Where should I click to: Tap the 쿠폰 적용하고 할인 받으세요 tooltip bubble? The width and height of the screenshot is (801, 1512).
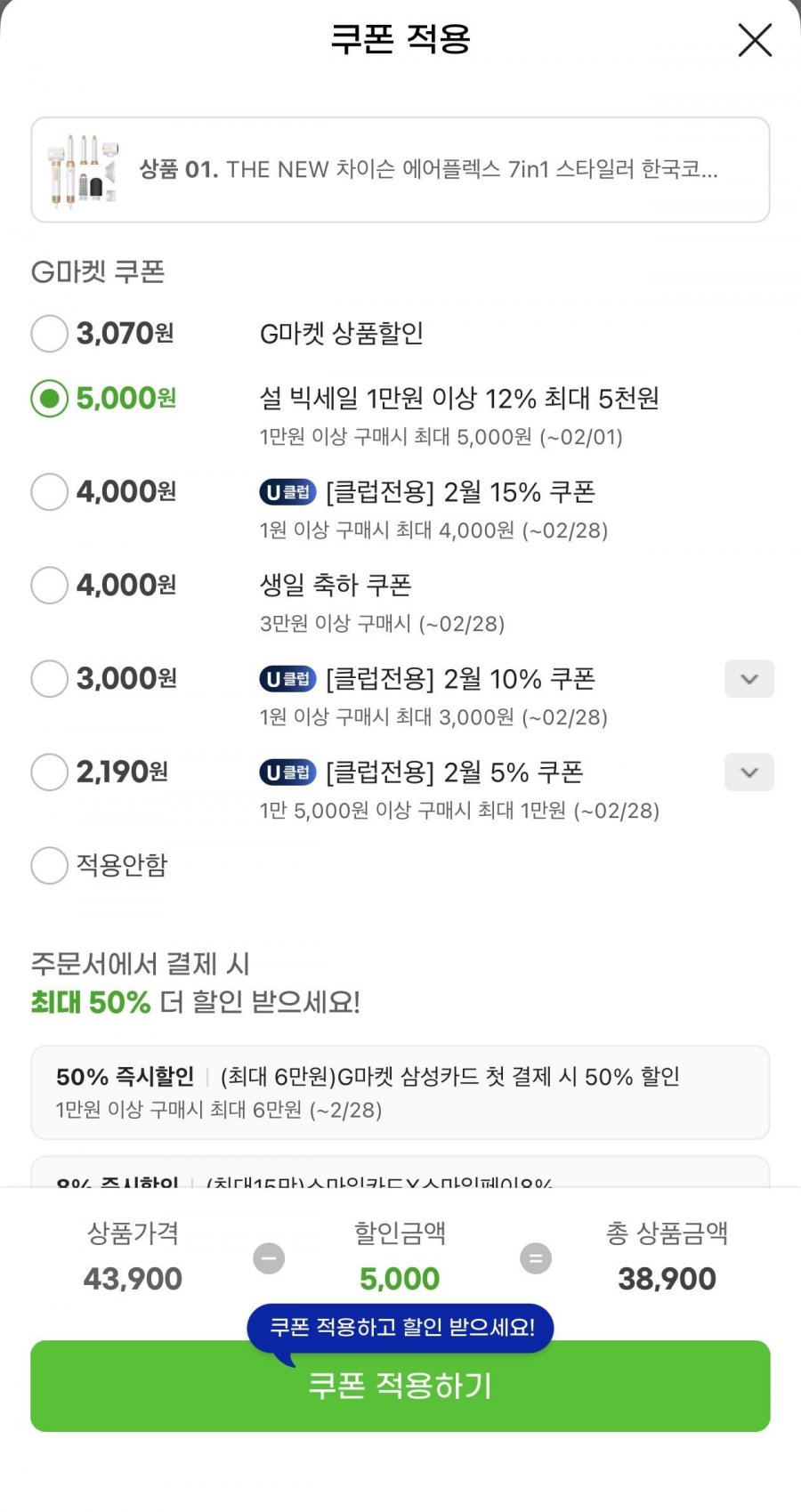tap(400, 1327)
